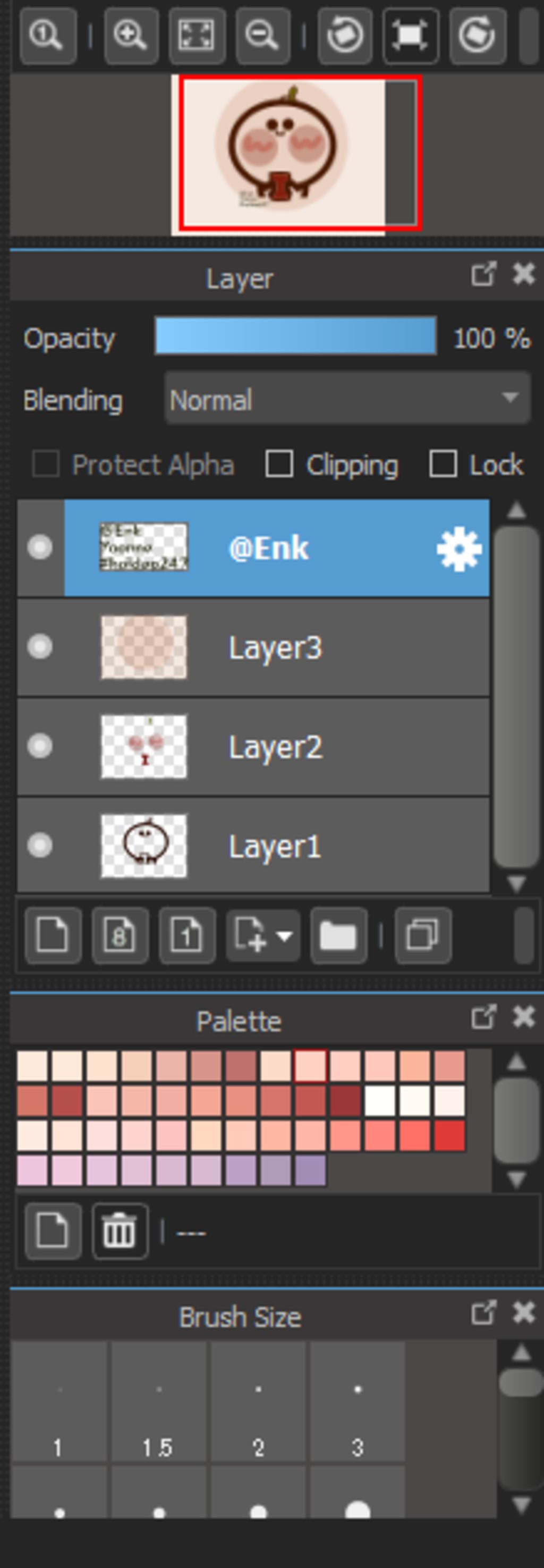This screenshot has width=544, height=1568.
Task: Hide Layer3 using its visibility dot
Action: [x=40, y=646]
